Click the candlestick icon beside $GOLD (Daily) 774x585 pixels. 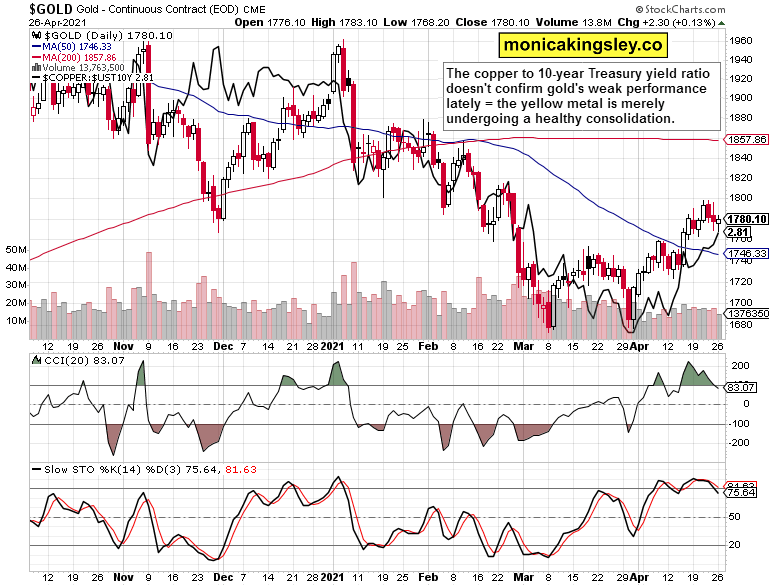(x=36, y=35)
